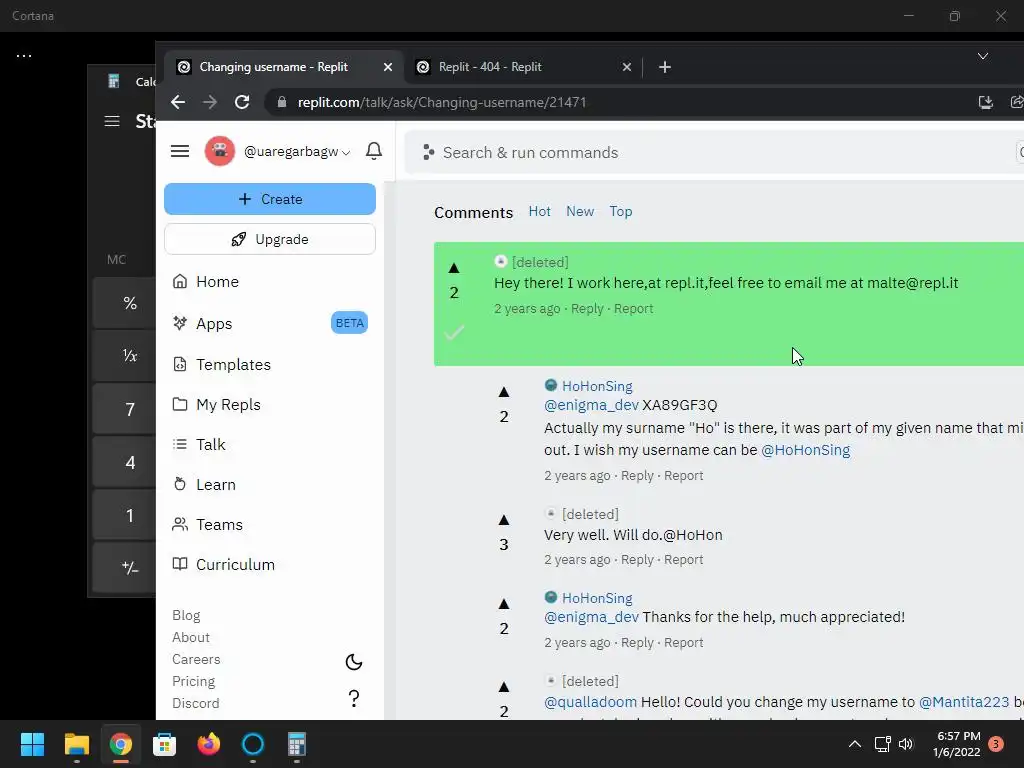
Task: Expand the @uaregarbagw account dropdown
Action: pyautogui.click(x=297, y=152)
